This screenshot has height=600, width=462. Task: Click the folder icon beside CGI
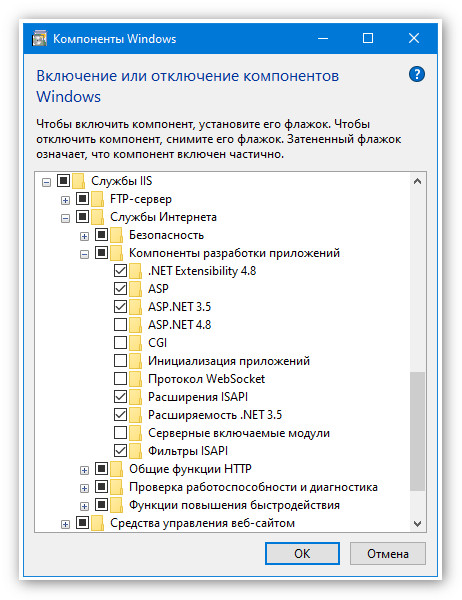point(136,342)
